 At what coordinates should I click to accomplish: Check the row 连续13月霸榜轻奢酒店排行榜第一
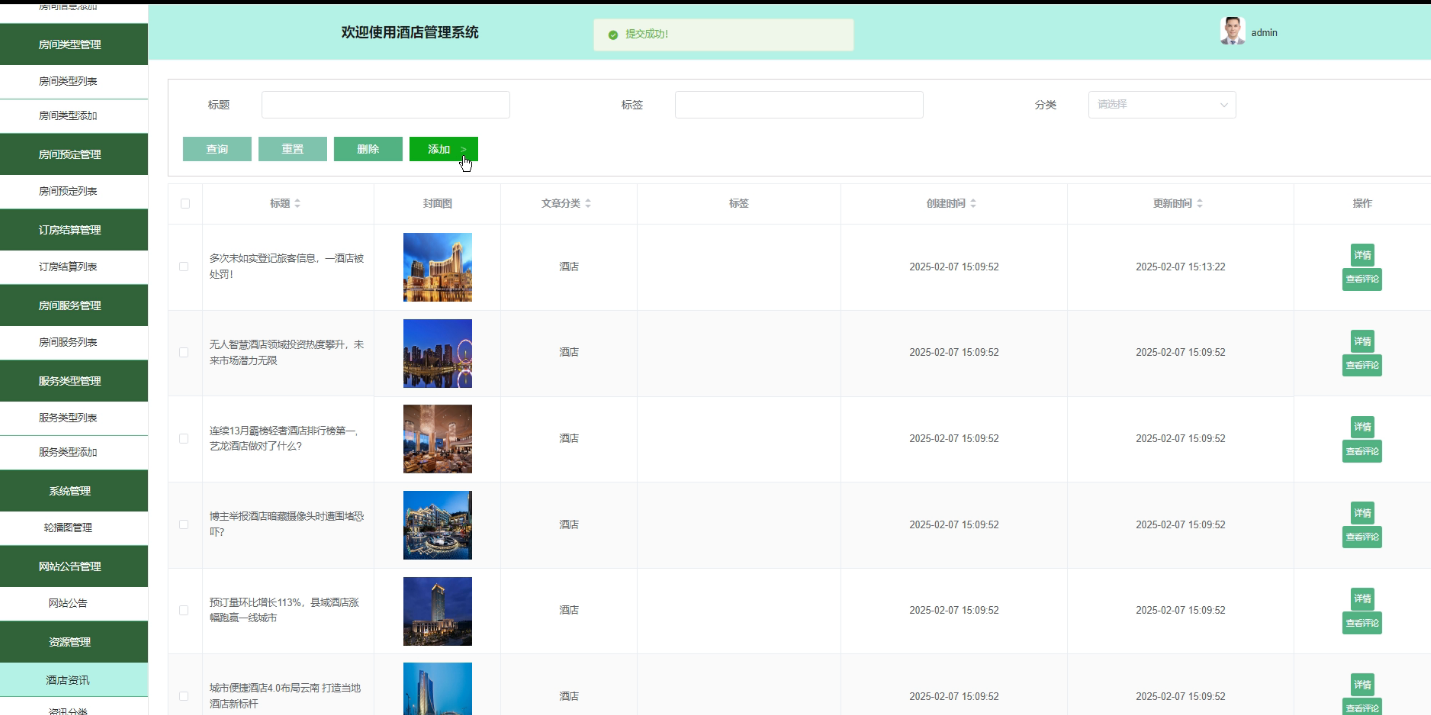[183, 439]
